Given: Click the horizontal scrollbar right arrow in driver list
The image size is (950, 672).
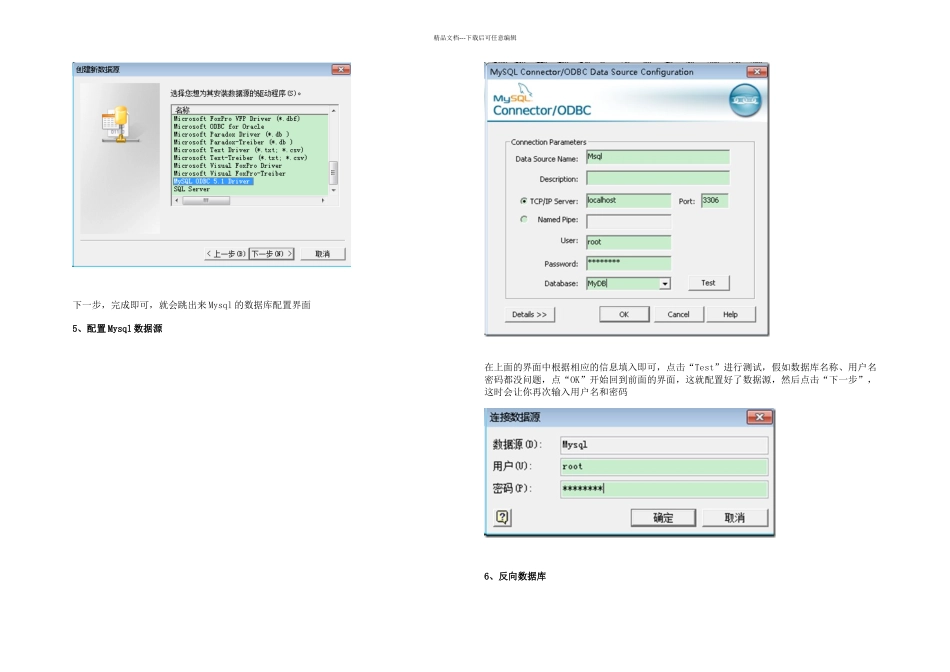Looking at the screenshot, I should point(323,200).
